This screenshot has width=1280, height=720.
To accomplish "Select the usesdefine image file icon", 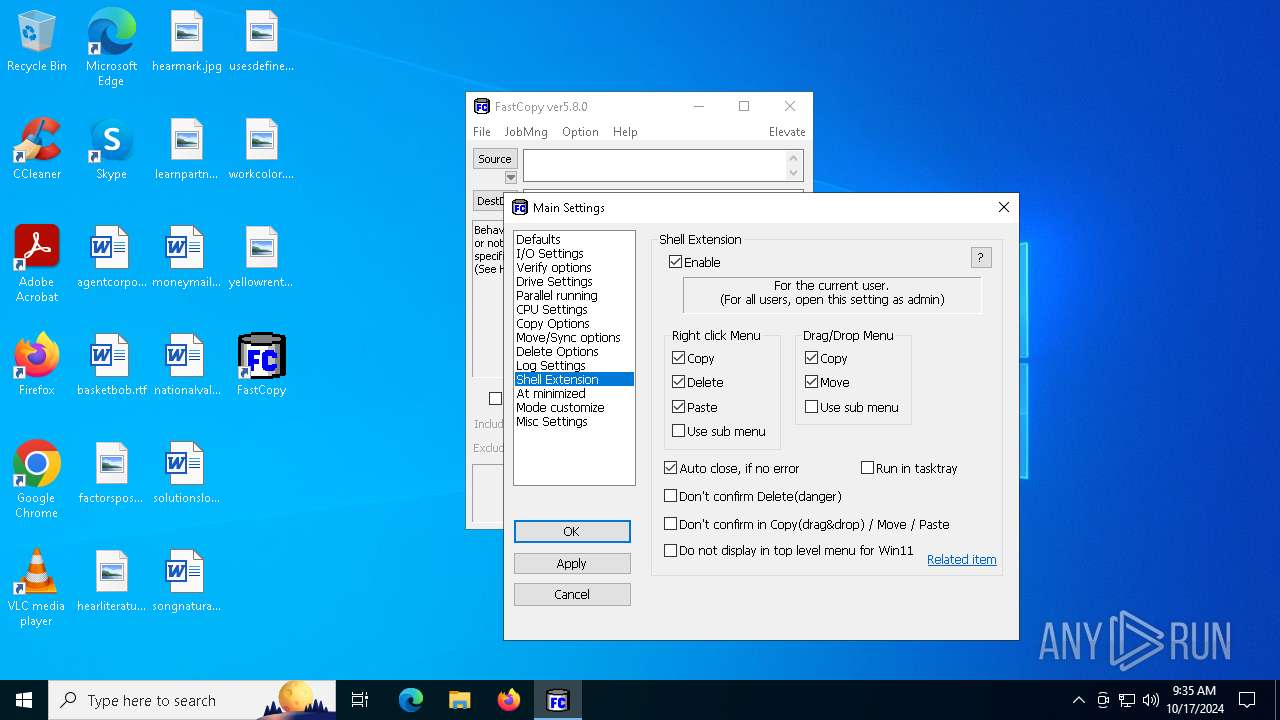I will [x=261, y=41].
